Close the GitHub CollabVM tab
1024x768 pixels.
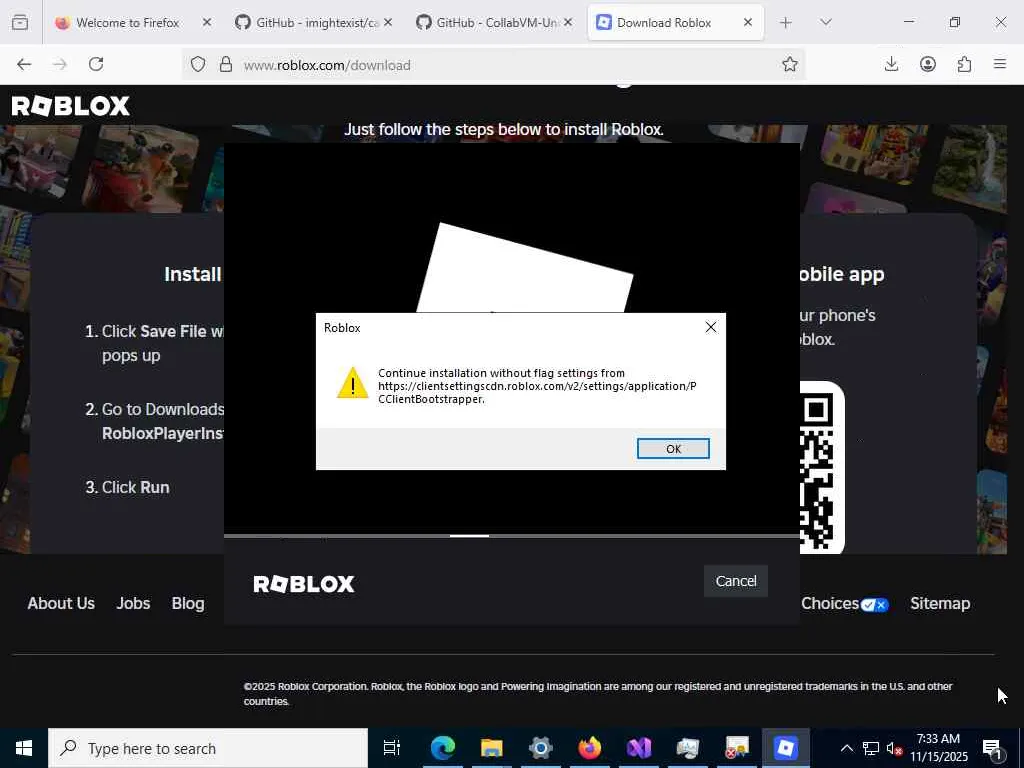568,23
